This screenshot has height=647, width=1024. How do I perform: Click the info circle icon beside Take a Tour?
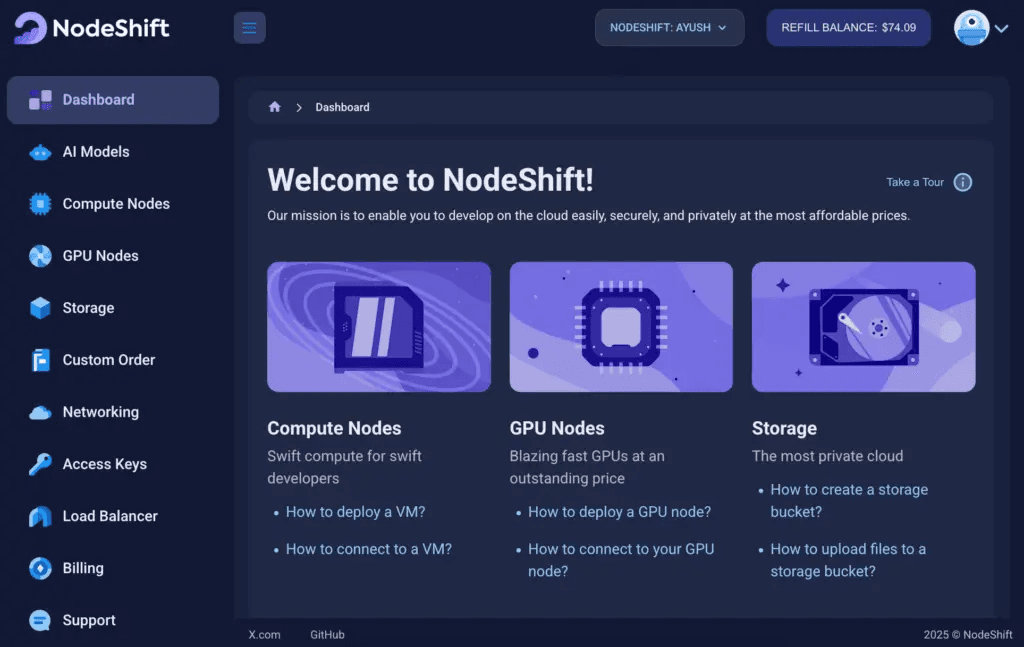(963, 182)
